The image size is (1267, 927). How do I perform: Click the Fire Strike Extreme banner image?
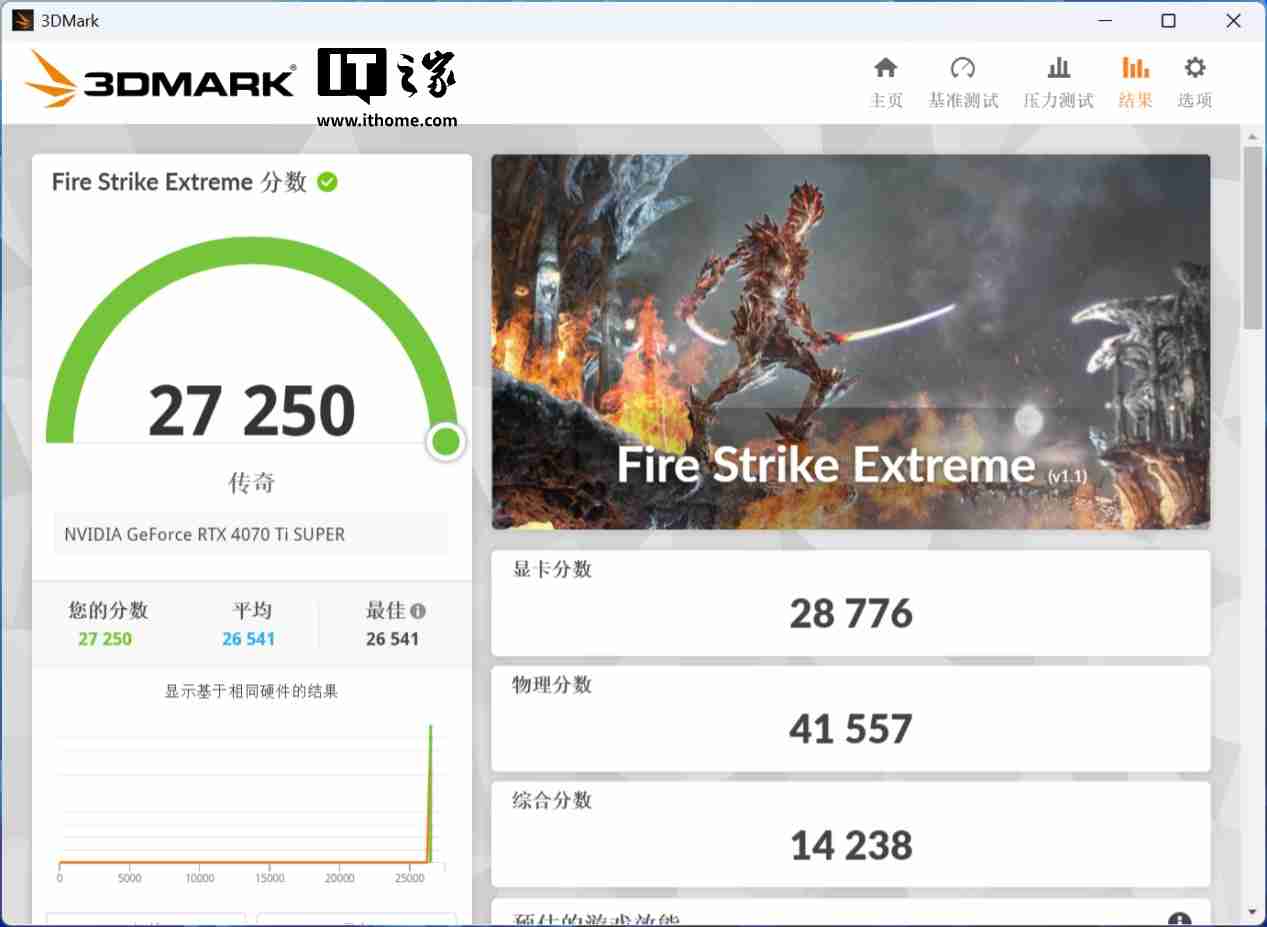pyautogui.click(x=850, y=340)
